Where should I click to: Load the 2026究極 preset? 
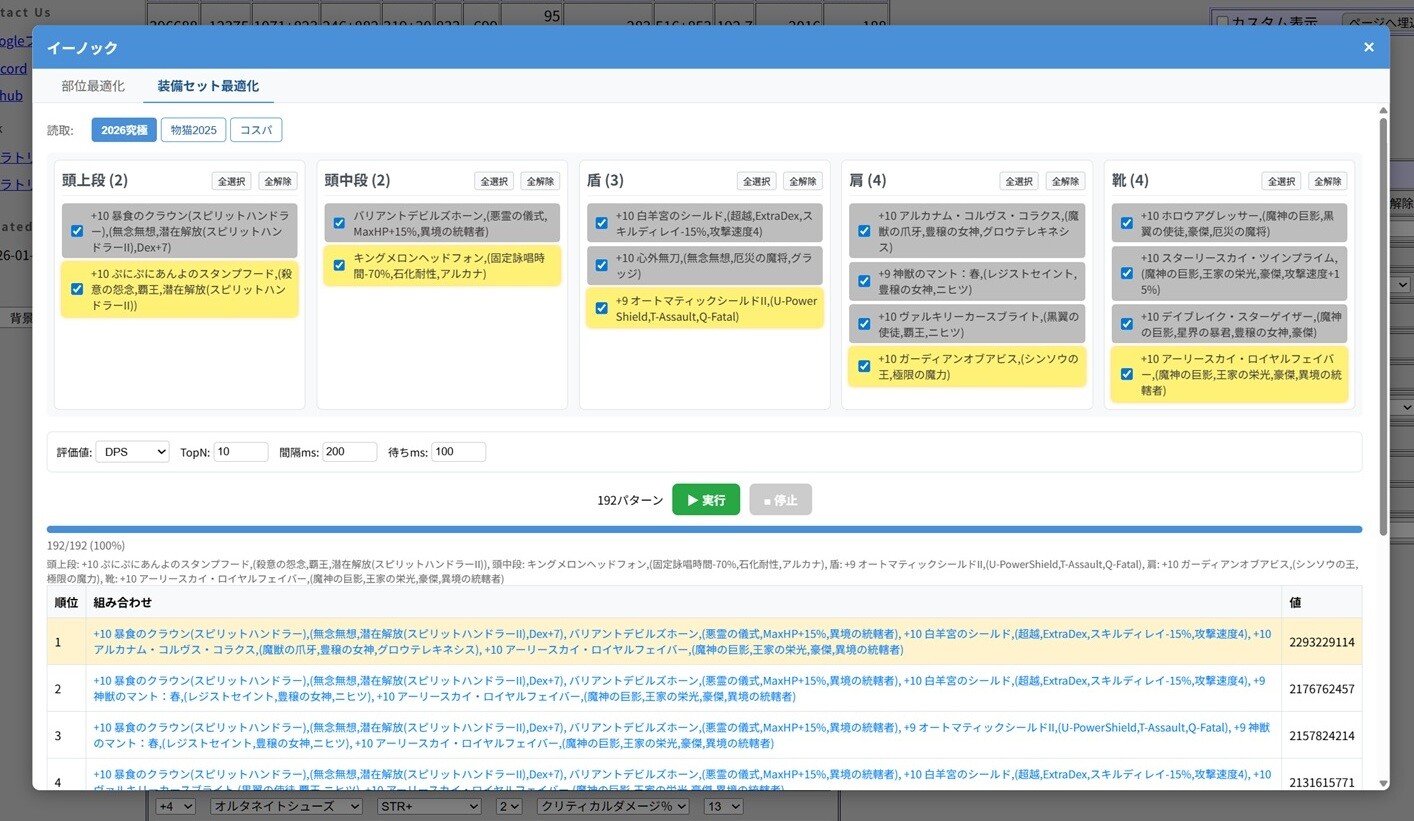coord(124,130)
